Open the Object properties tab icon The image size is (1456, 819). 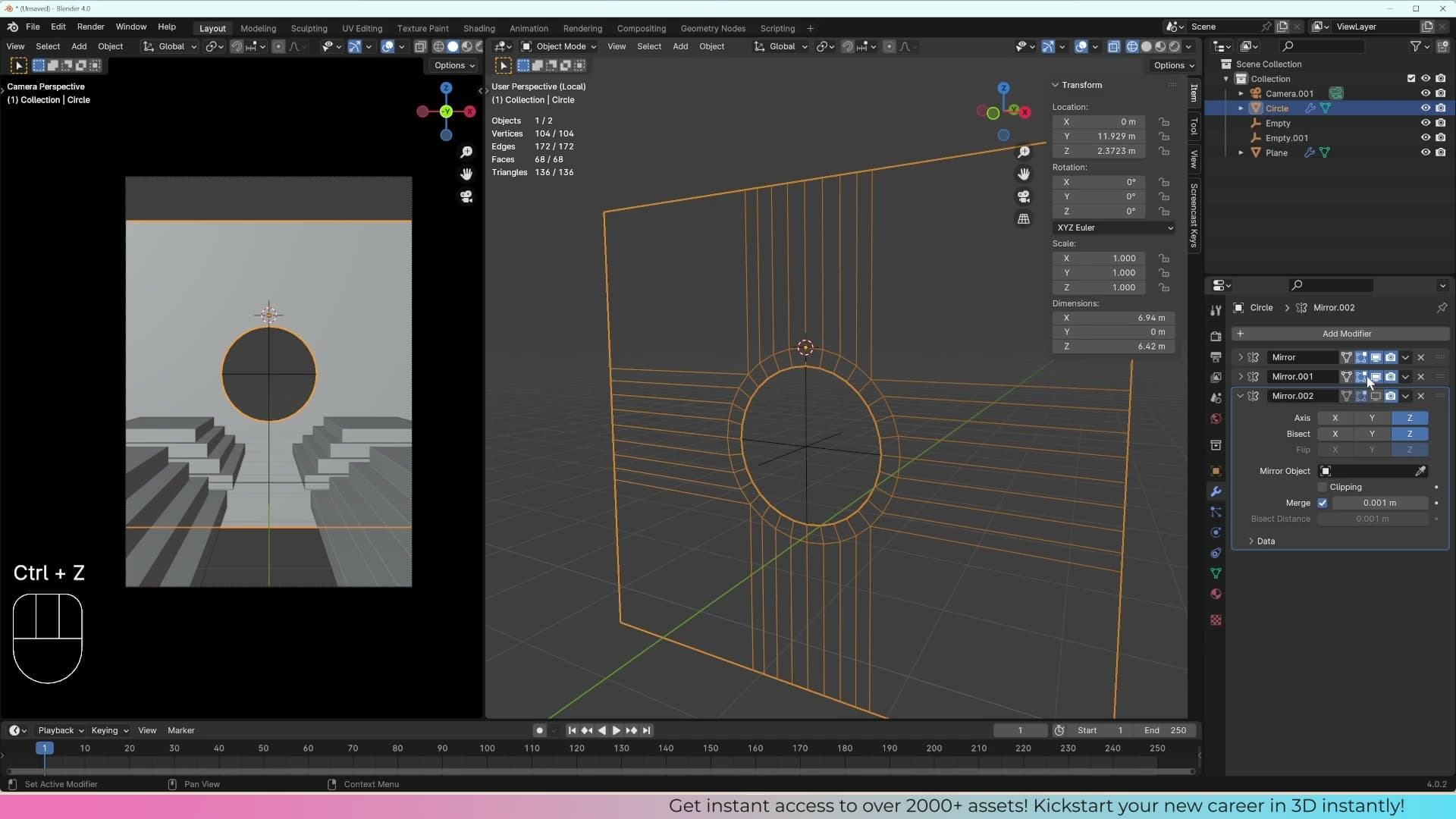(1216, 471)
